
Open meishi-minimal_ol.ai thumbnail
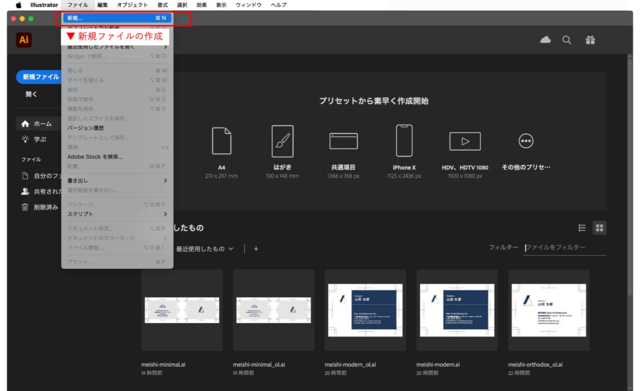pyautogui.click(x=273, y=310)
